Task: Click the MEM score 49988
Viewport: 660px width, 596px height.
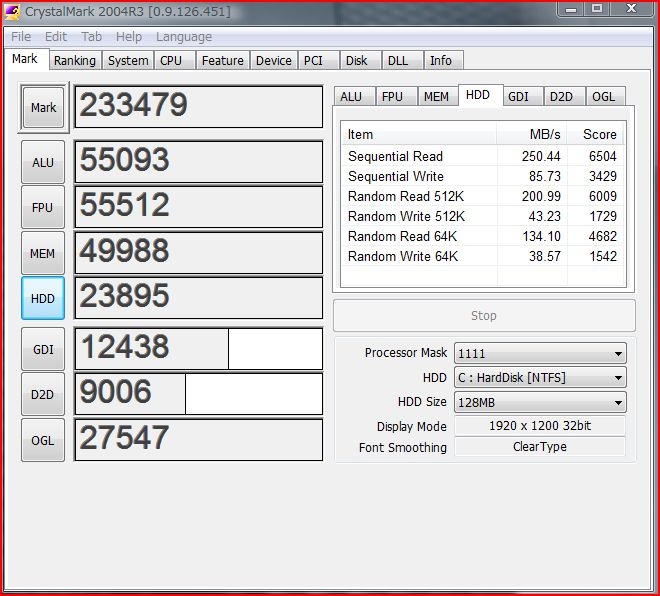Action: (x=199, y=253)
